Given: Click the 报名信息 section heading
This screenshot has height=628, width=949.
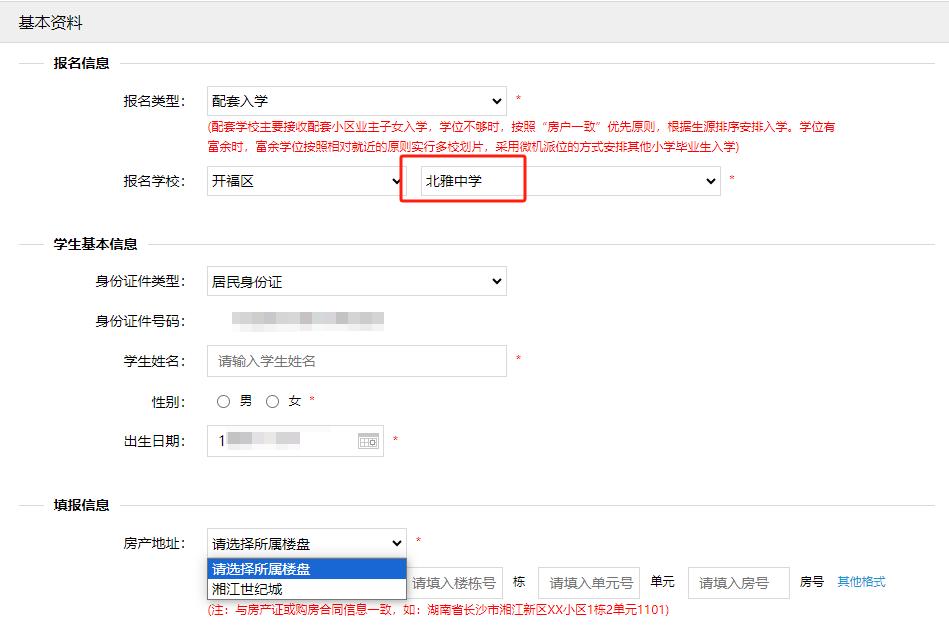Looking at the screenshot, I should tap(81, 63).
